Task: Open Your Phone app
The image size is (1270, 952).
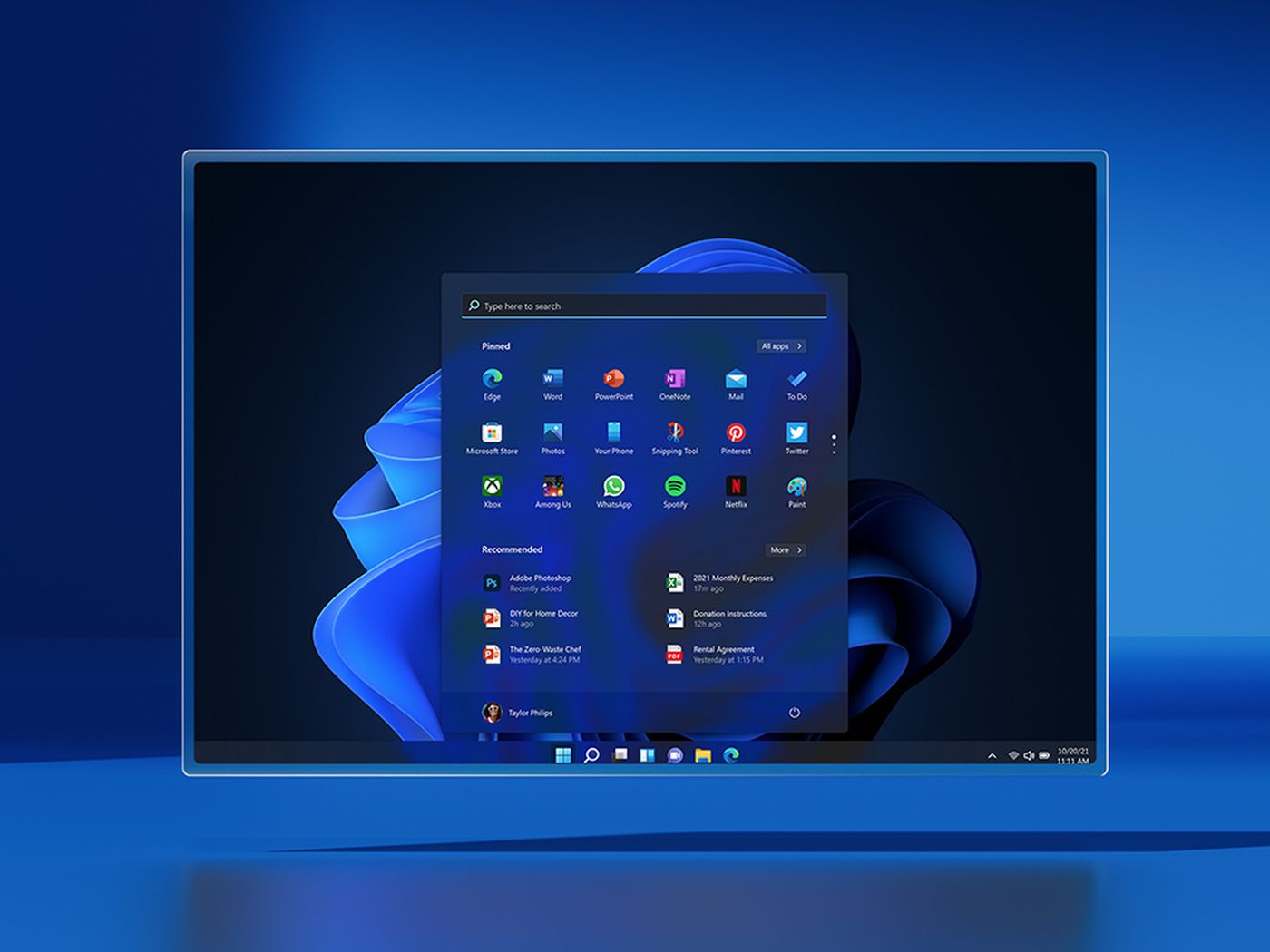Action: pyautogui.click(x=614, y=434)
